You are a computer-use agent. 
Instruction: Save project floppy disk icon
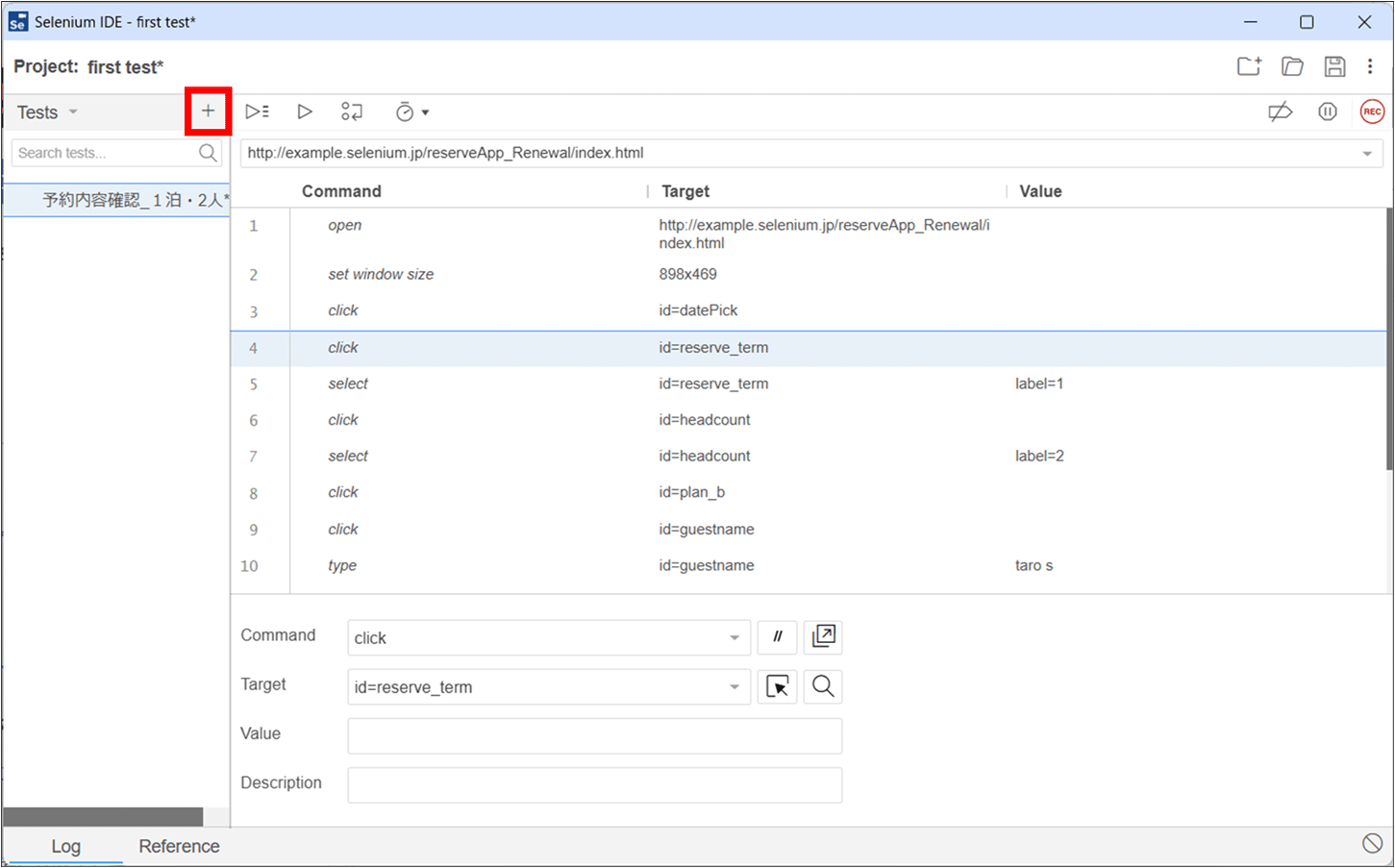coord(1334,66)
